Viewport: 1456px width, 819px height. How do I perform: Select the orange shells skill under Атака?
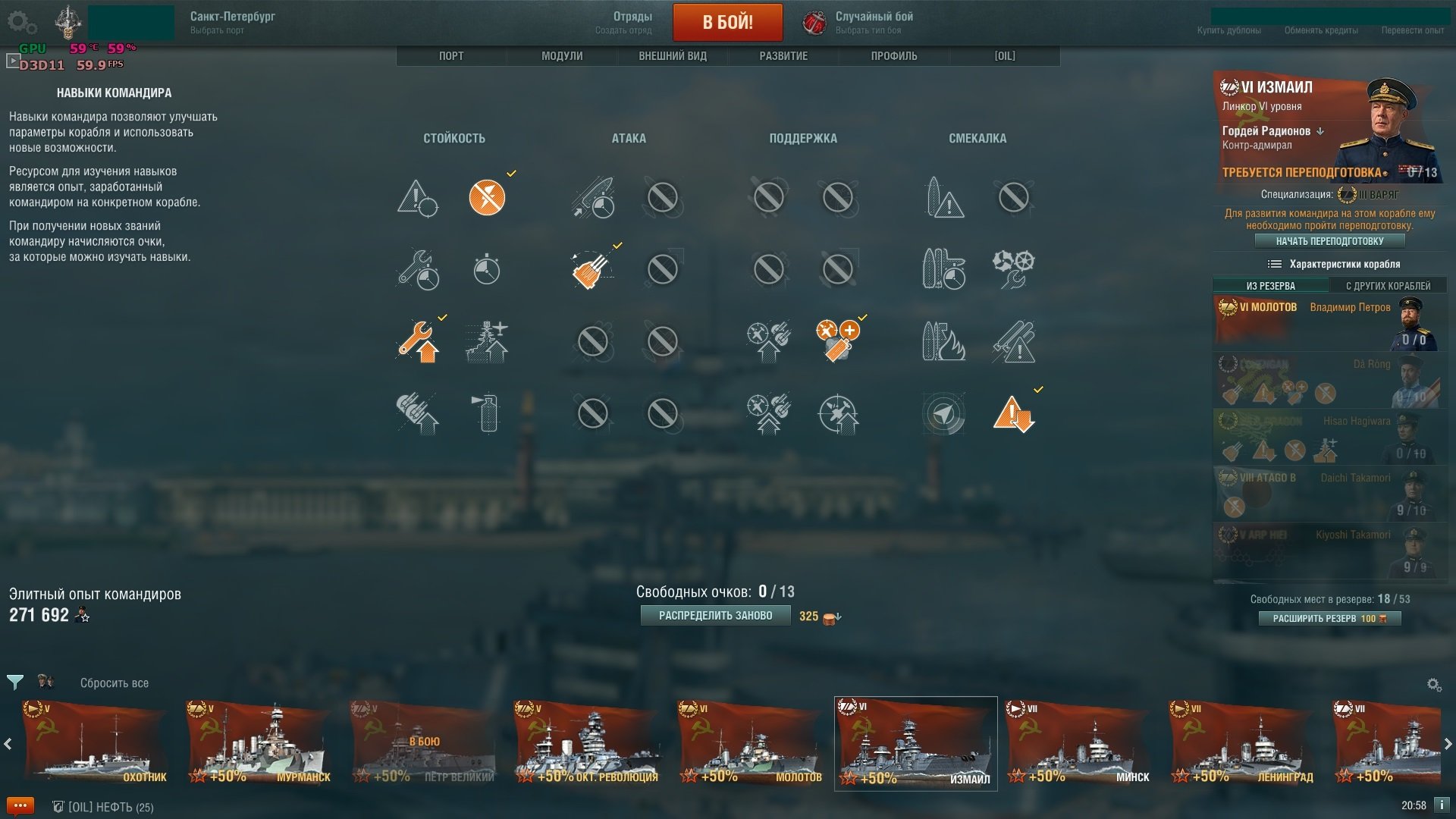point(592,270)
